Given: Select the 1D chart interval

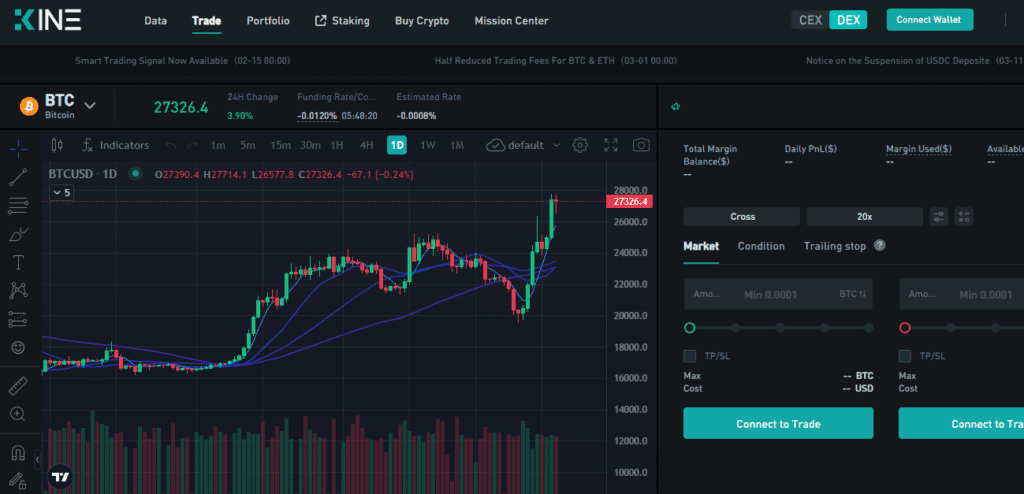Looking at the screenshot, I should click(397, 145).
